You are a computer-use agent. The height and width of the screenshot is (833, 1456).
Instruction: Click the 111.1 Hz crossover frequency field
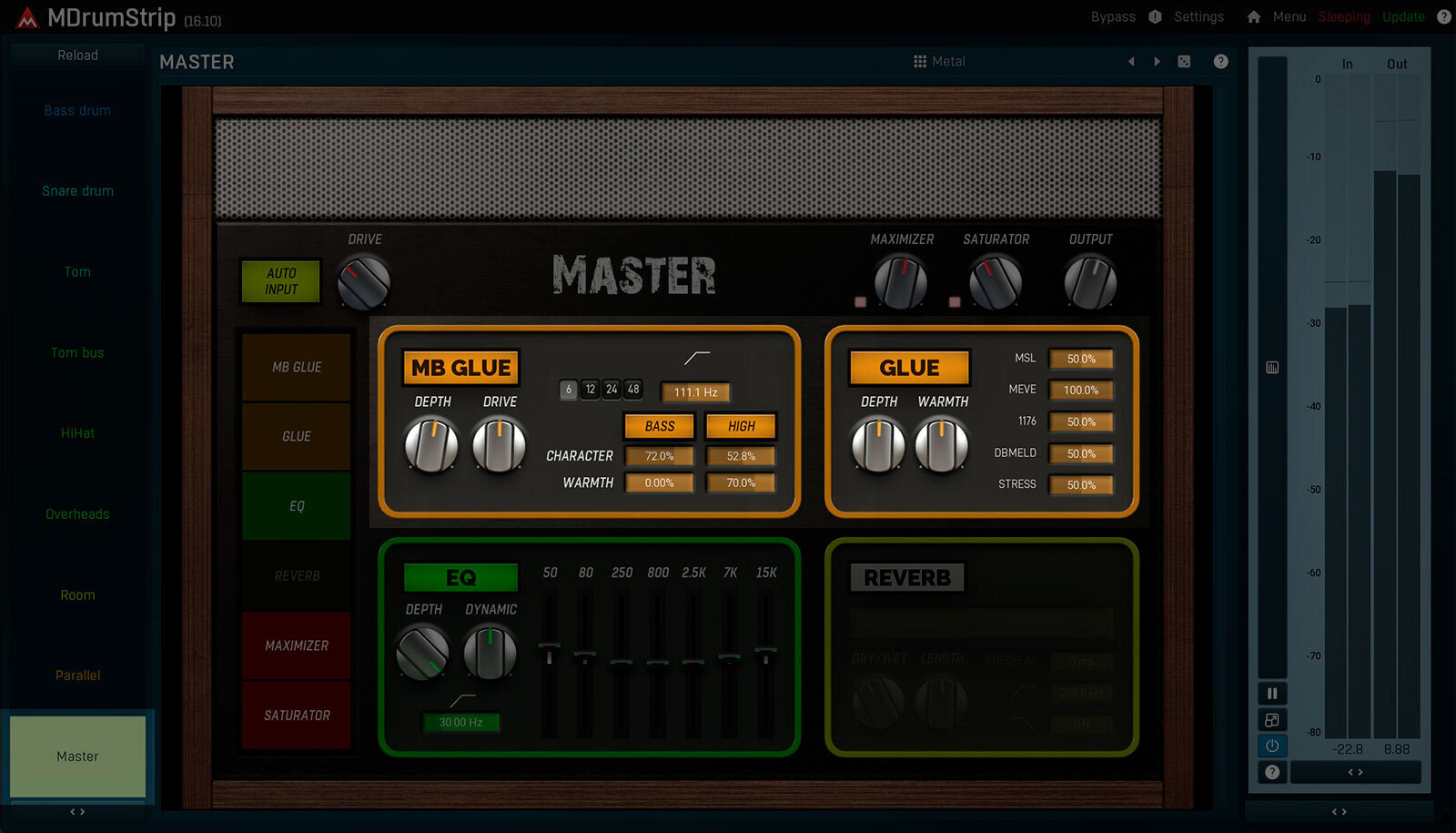pyautogui.click(x=695, y=392)
